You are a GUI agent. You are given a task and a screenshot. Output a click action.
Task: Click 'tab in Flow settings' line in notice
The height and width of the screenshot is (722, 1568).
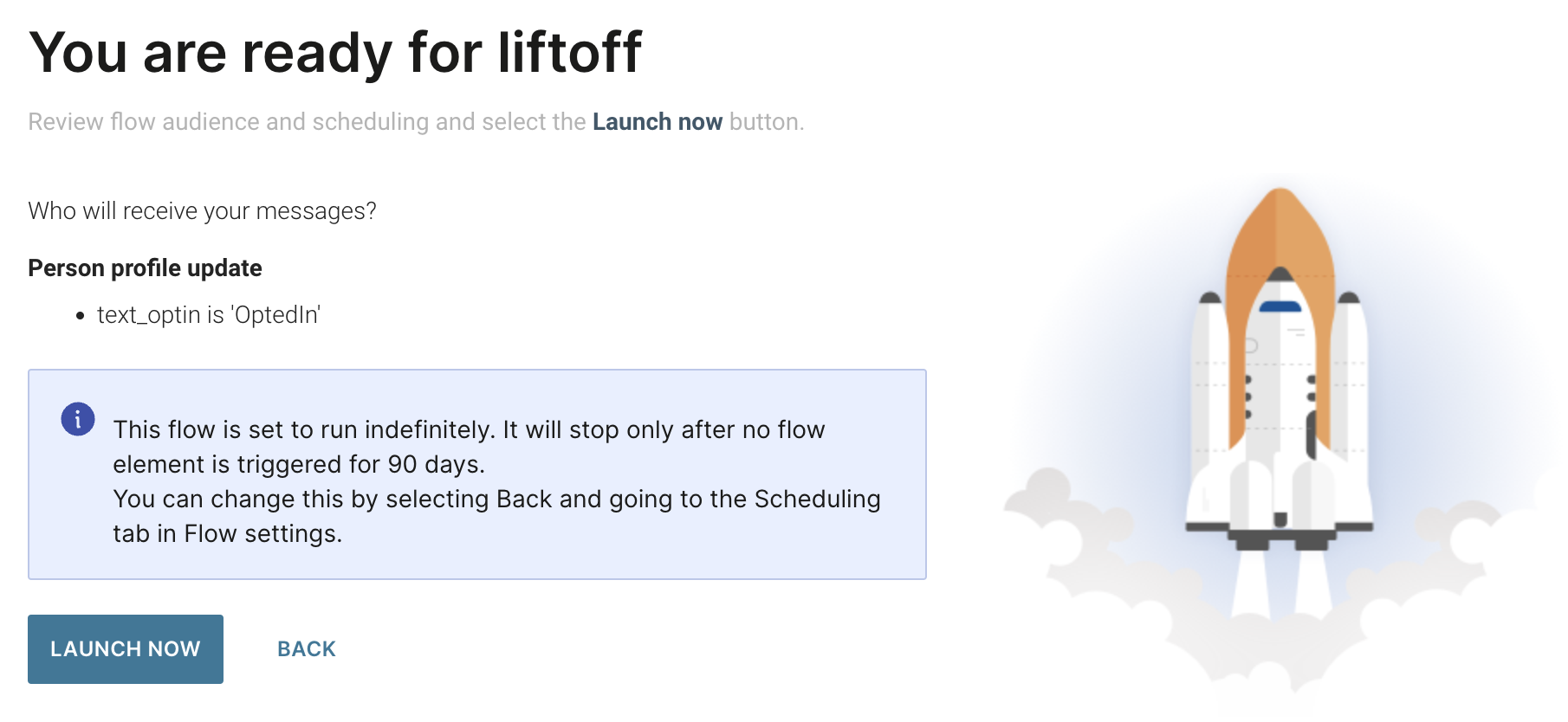point(227,534)
